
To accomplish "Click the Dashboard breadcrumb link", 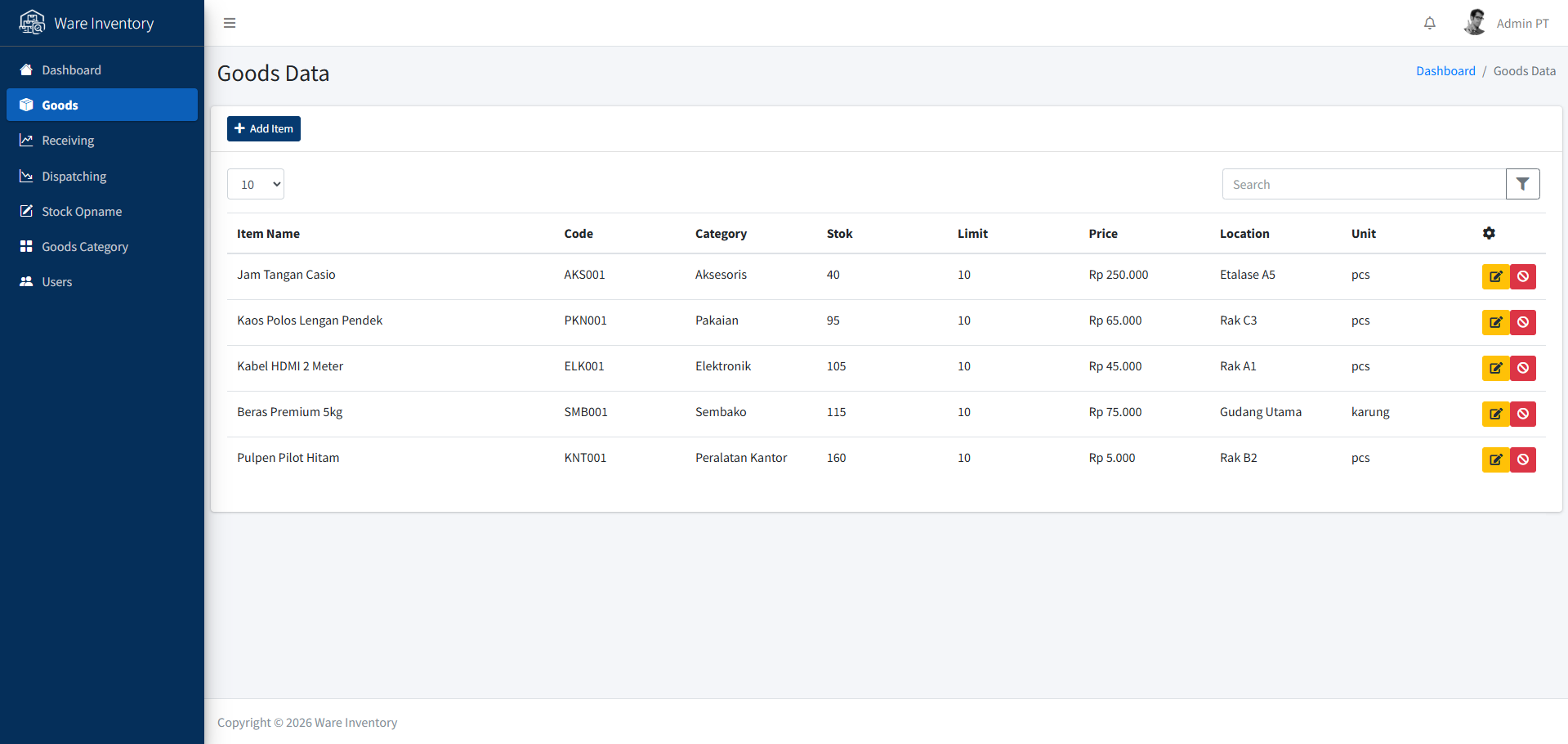I will 1445,71.
